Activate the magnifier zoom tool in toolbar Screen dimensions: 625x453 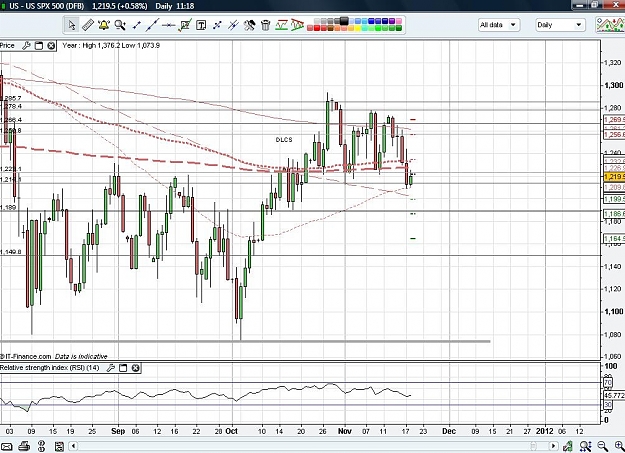coord(120,25)
